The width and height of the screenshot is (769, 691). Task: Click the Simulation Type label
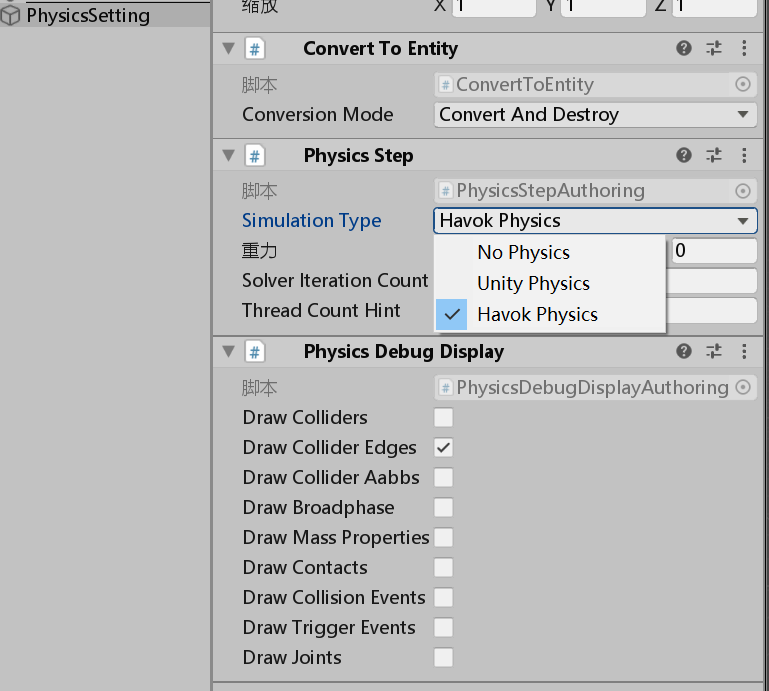(x=311, y=221)
